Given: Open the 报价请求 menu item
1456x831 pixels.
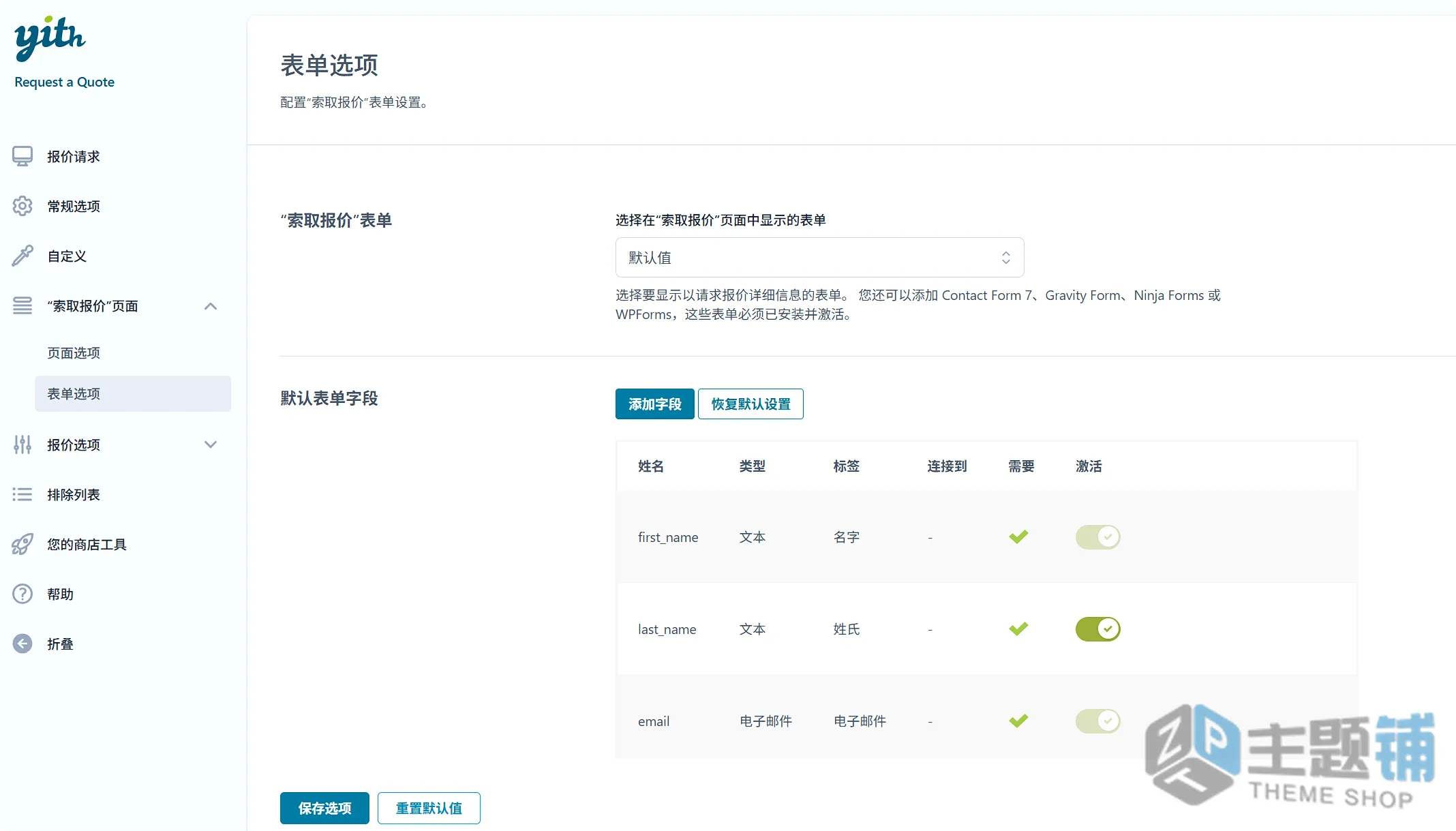Looking at the screenshot, I should point(74,157).
